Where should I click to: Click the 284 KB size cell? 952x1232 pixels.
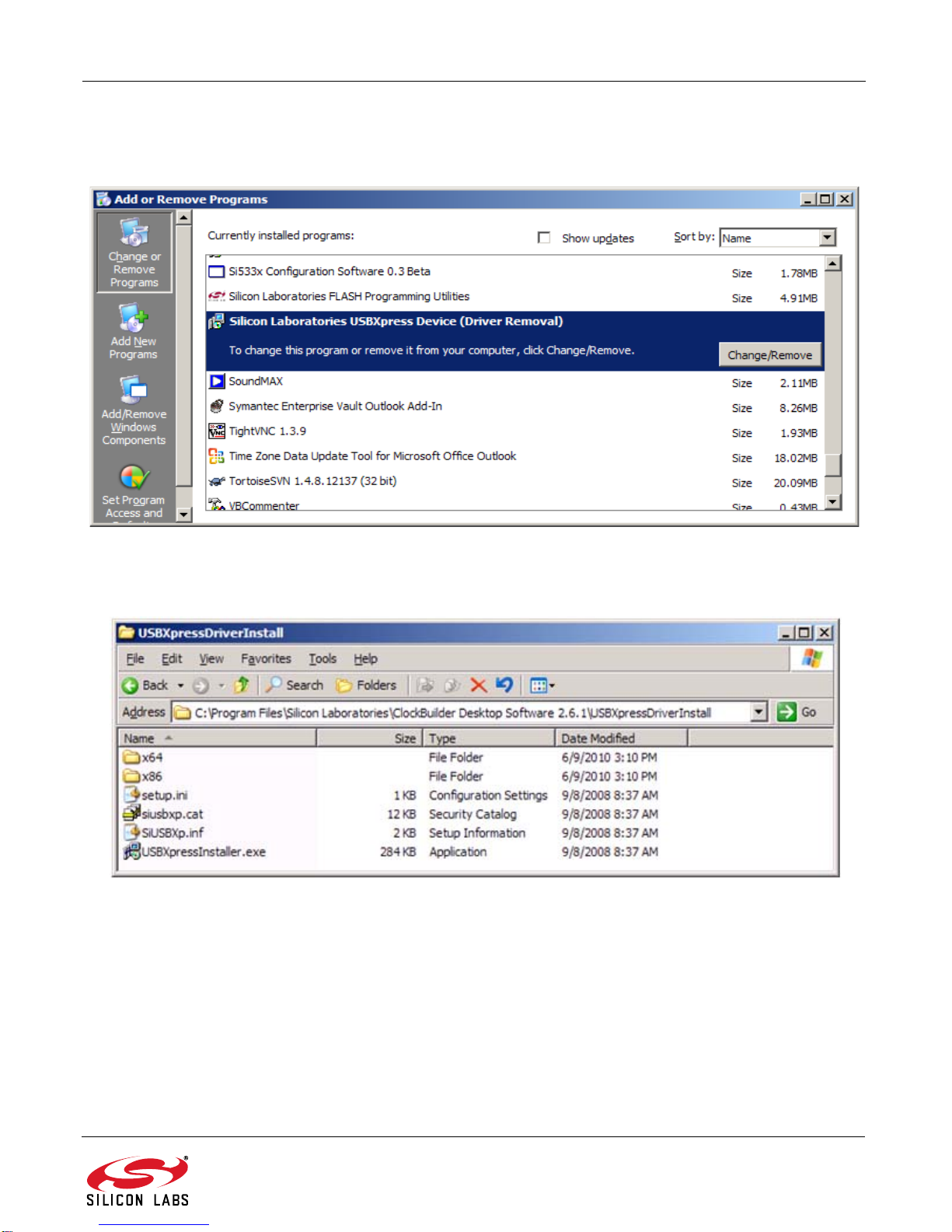click(398, 853)
